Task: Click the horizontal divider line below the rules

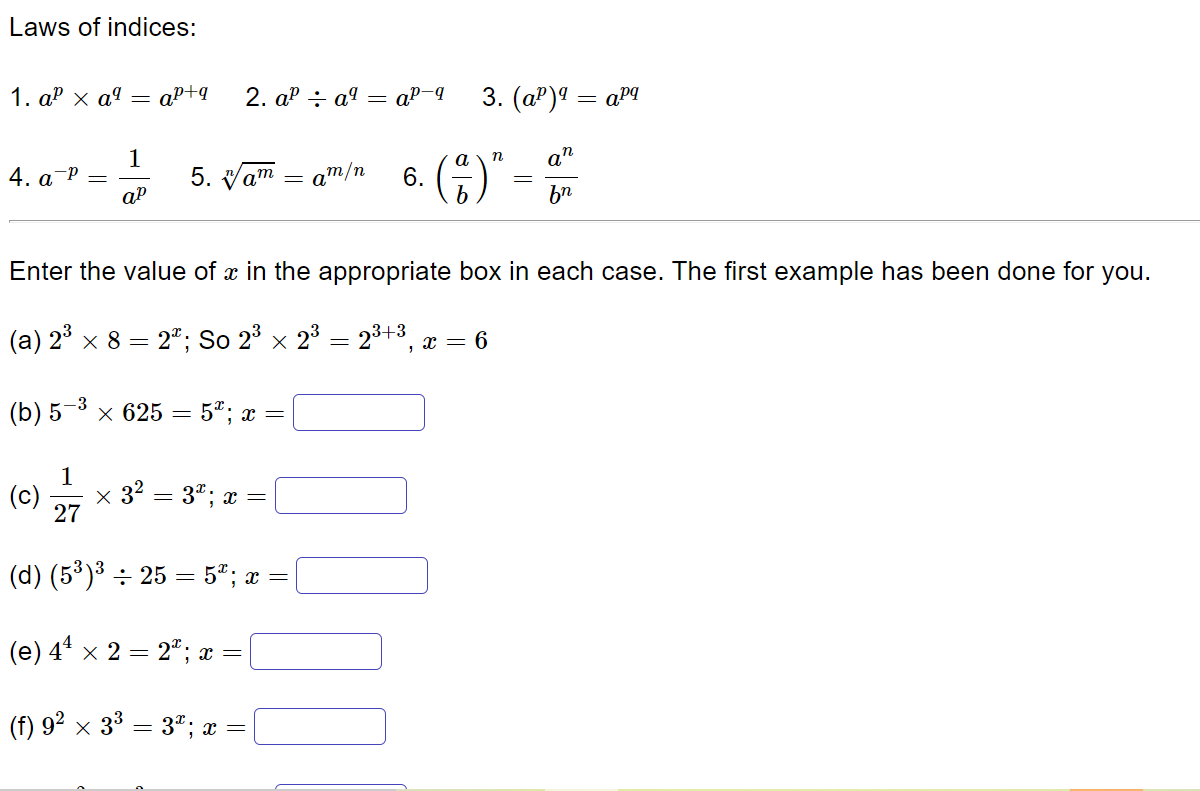Action: [x=600, y=217]
